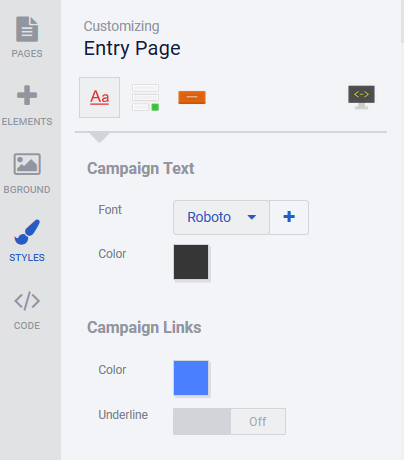Open the Code panel icon

click(27, 301)
